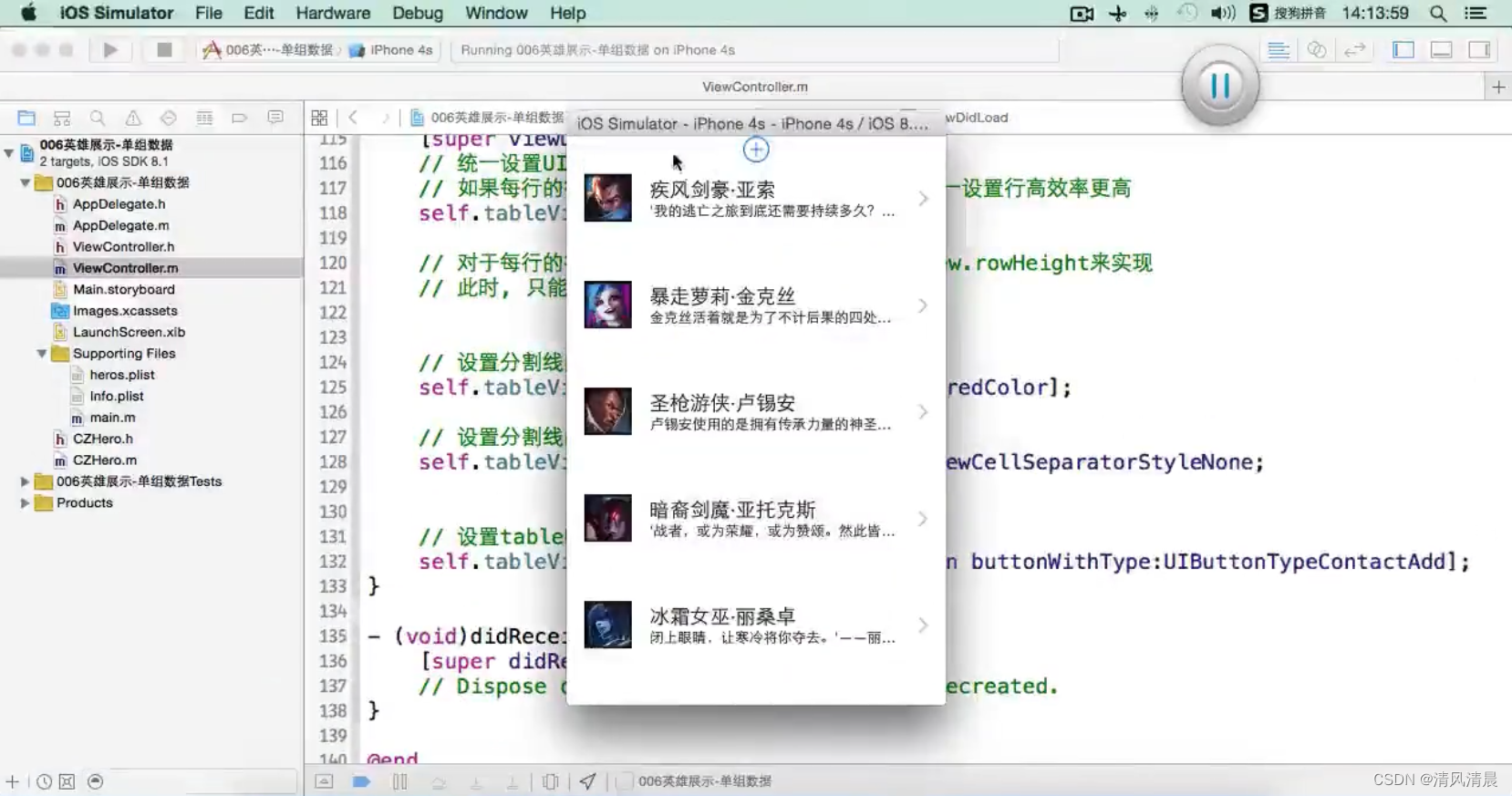This screenshot has height=796, width=1512.
Task: Click the Xcode Stop button
Action: 164,50
